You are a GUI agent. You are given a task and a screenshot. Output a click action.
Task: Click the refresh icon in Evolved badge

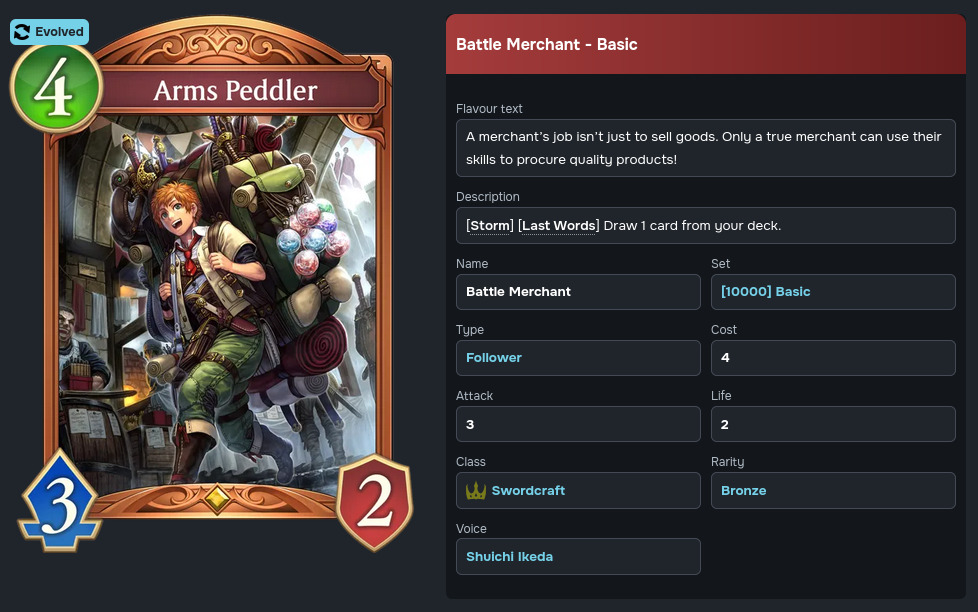pos(22,32)
